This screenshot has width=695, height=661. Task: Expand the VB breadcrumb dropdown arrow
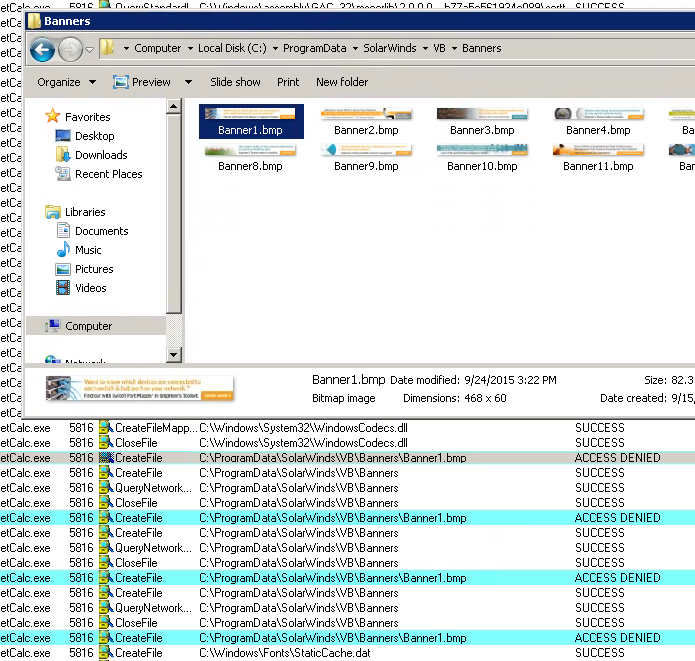click(x=454, y=48)
